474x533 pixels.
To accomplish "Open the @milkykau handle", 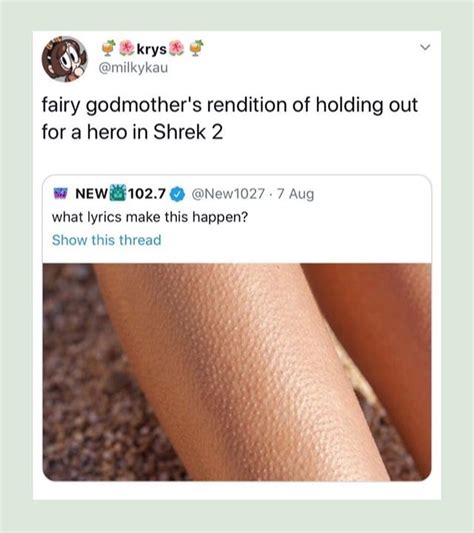I will click(x=133, y=68).
